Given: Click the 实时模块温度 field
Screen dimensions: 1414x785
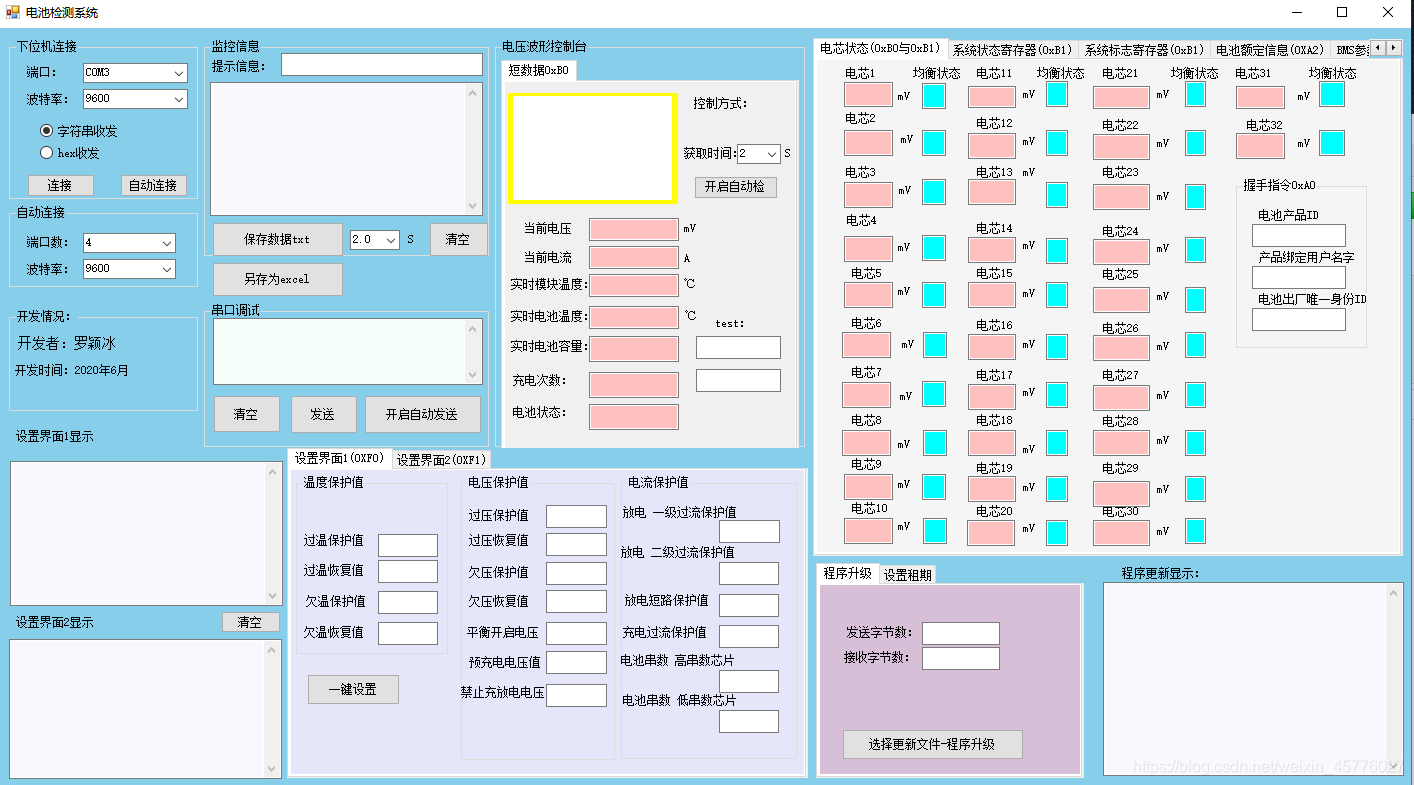Looking at the screenshot, I should [x=634, y=286].
